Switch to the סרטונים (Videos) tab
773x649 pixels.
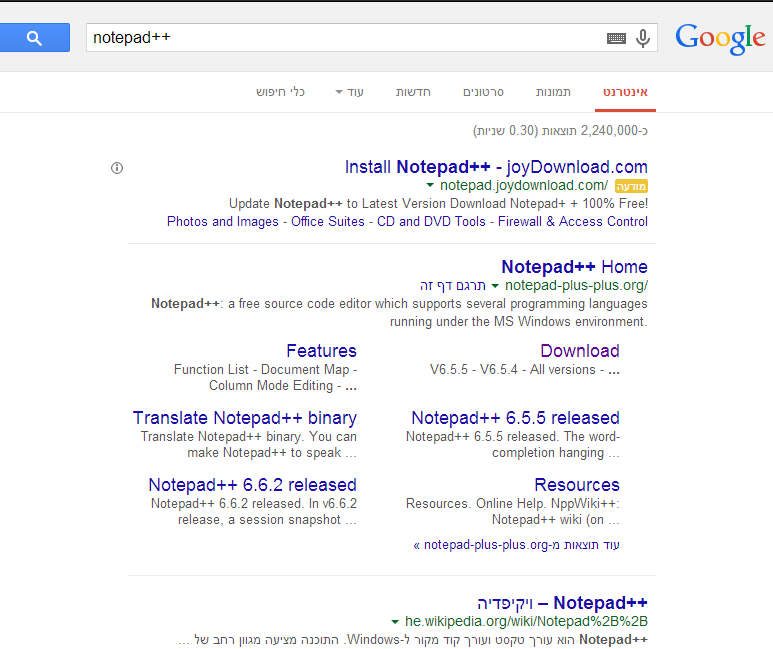(x=483, y=92)
